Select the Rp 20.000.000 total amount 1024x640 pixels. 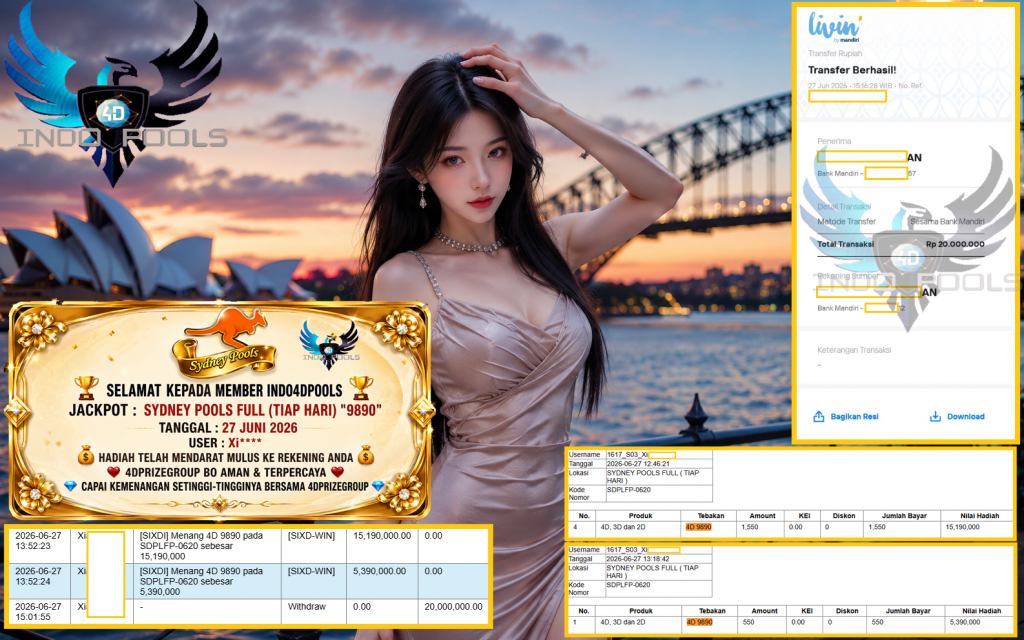pyautogui.click(x=955, y=244)
